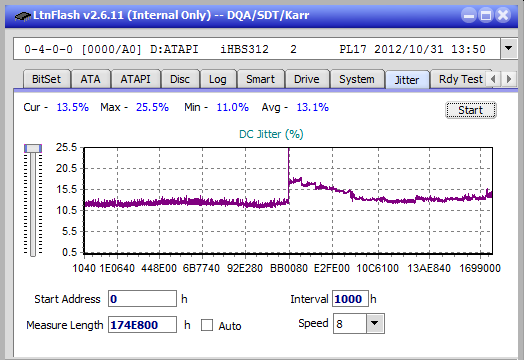Expand the Speed dropdown
The width and height of the screenshot is (524, 360).
(x=375, y=323)
